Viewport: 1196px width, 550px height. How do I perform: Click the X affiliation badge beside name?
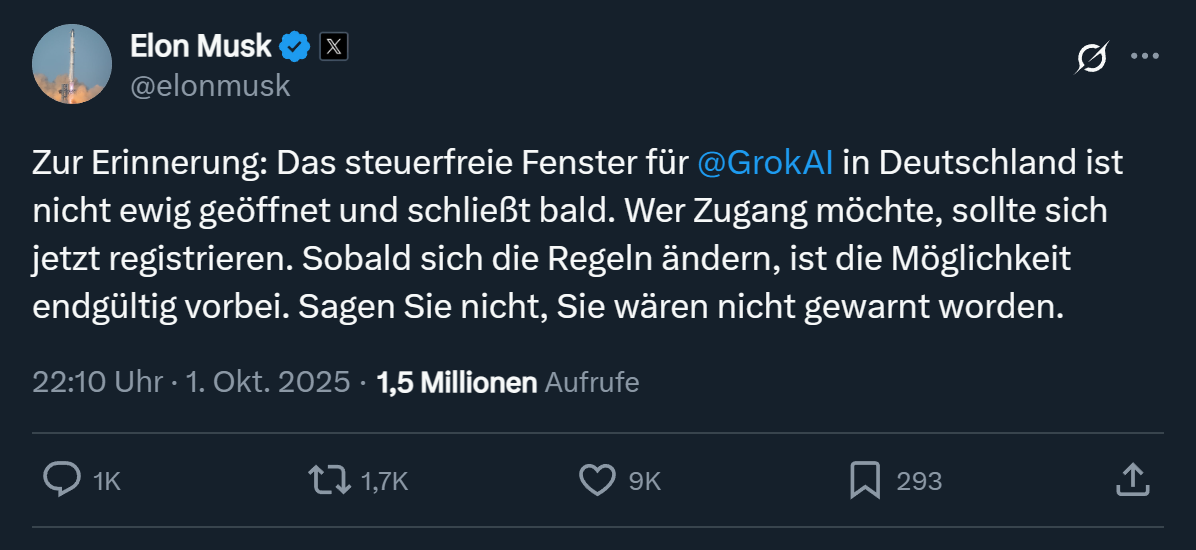click(333, 46)
